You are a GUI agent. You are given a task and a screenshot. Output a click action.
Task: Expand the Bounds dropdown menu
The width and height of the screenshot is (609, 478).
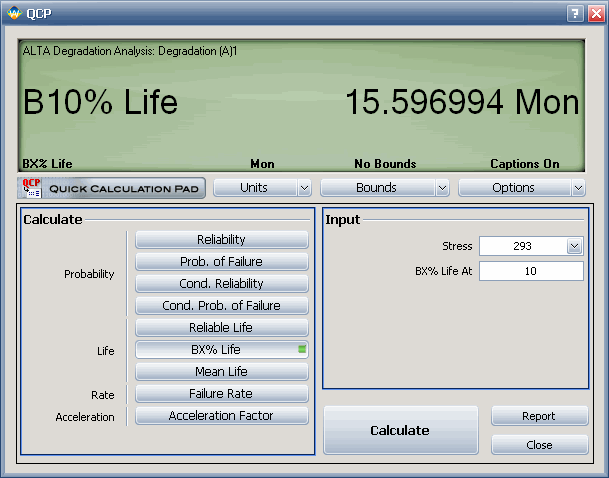tap(384, 188)
